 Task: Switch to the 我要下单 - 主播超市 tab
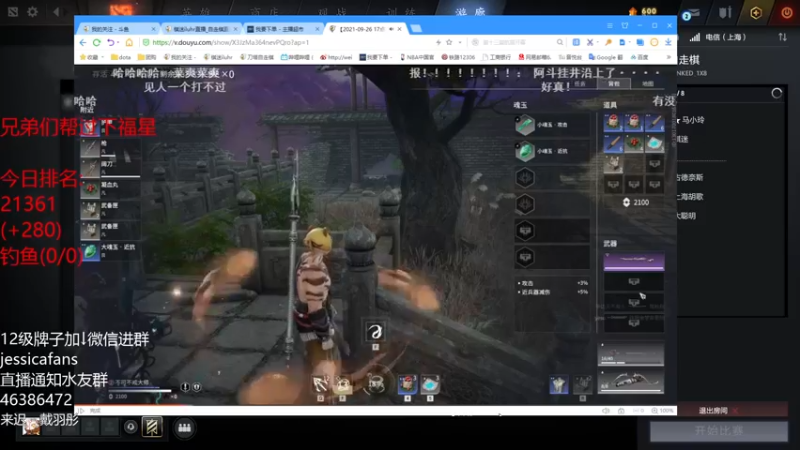283,29
